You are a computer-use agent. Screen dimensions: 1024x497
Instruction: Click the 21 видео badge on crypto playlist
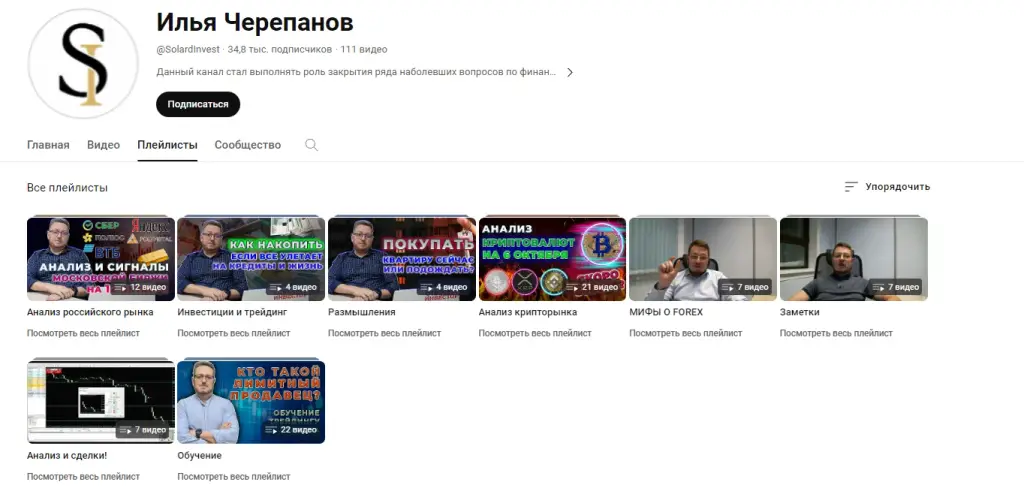click(591, 287)
